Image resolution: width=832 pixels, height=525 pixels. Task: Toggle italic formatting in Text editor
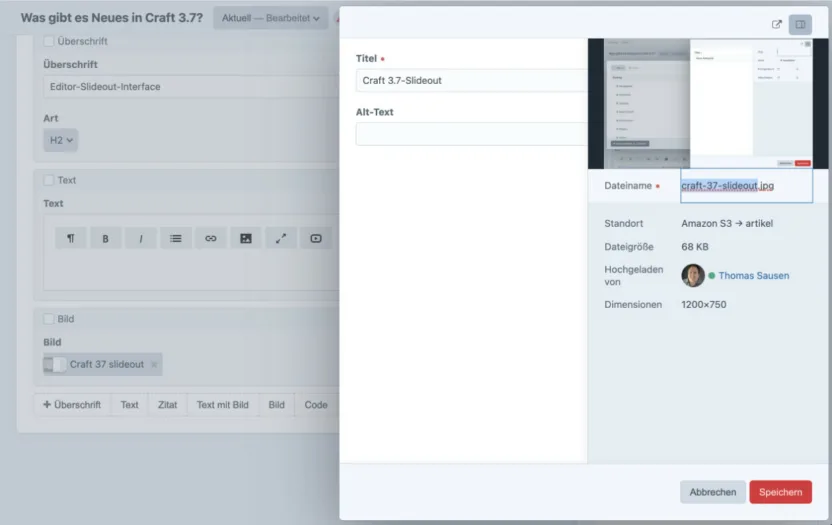141,238
